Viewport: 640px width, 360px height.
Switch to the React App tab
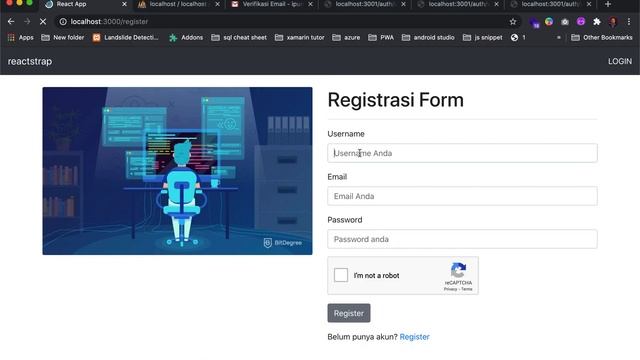(x=86, y=4)
